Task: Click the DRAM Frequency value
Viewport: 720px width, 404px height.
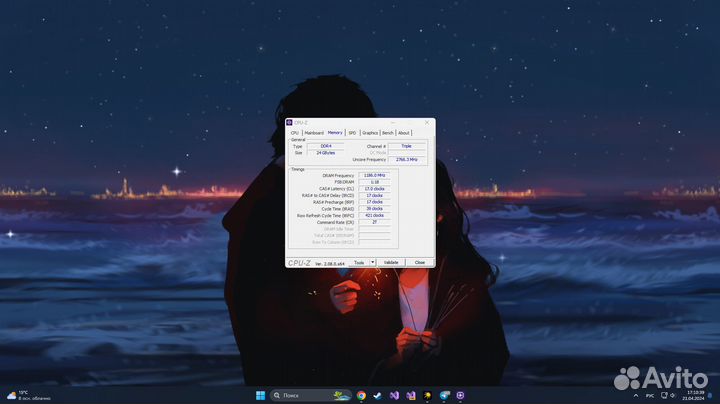Action: [374, 175]
